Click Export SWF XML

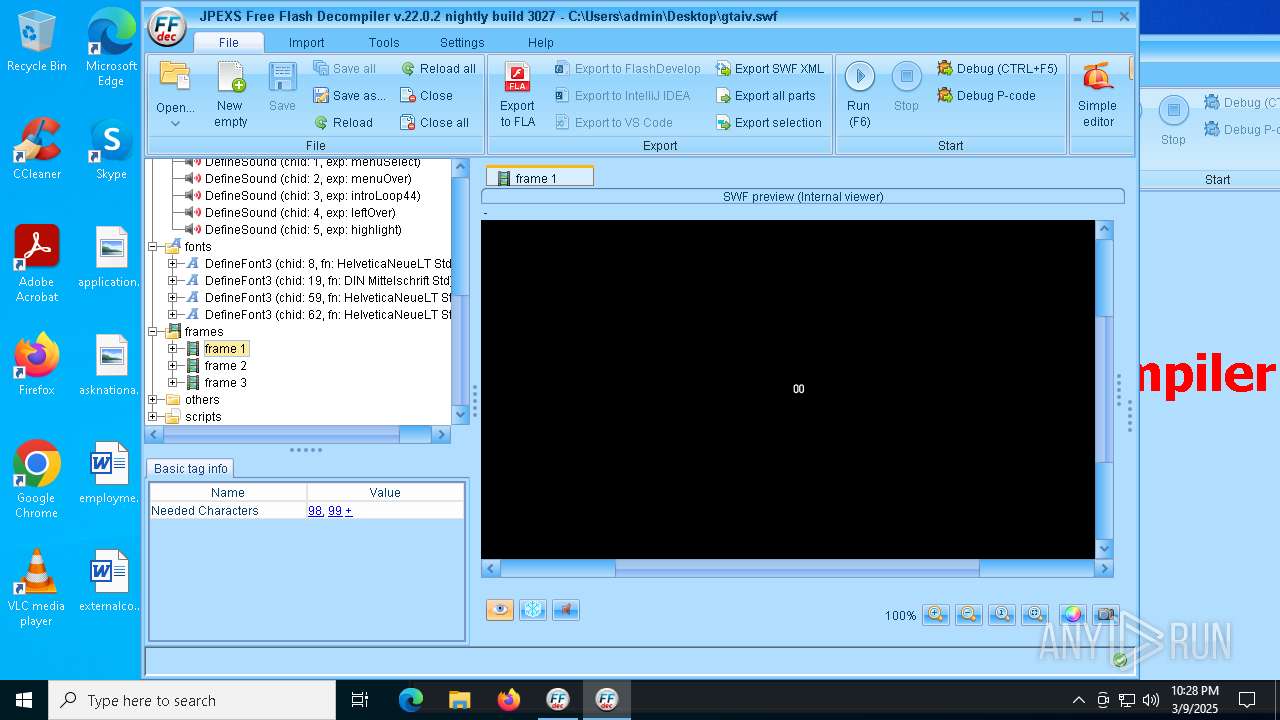pos(769,69)
